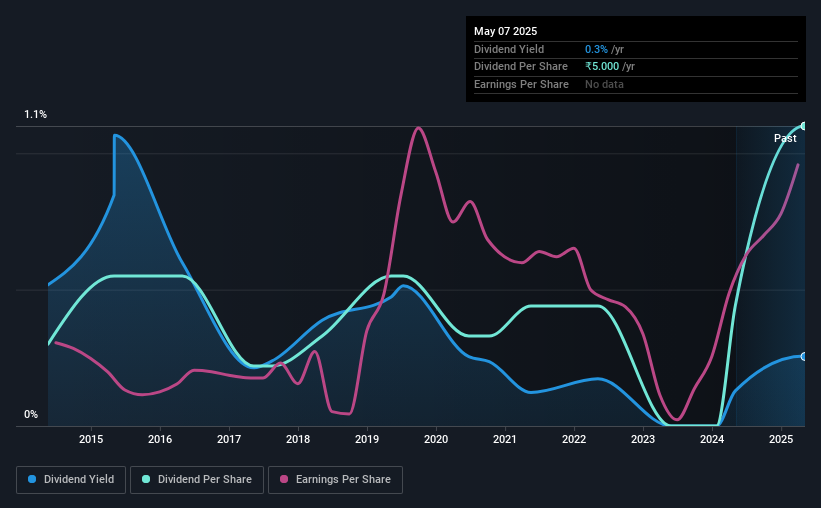The width and height of the screenshot is (821, 508).
Task: Click the 1.1% y-axis label
Action: tap(36, 114)
